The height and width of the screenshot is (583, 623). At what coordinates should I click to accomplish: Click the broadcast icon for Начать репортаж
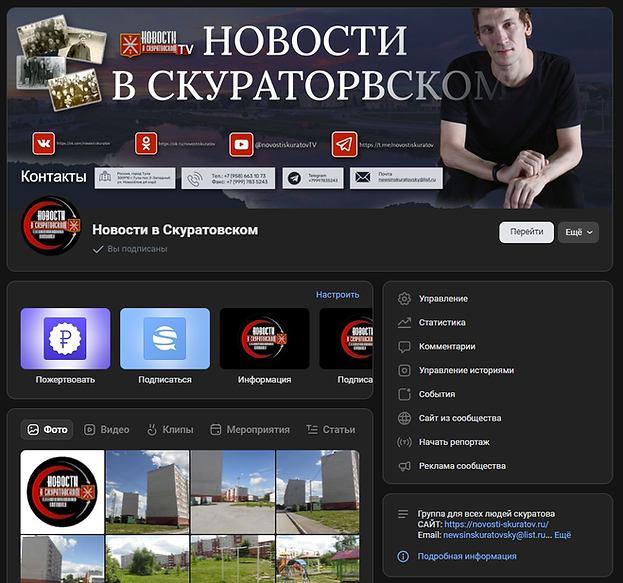[404, 442]
